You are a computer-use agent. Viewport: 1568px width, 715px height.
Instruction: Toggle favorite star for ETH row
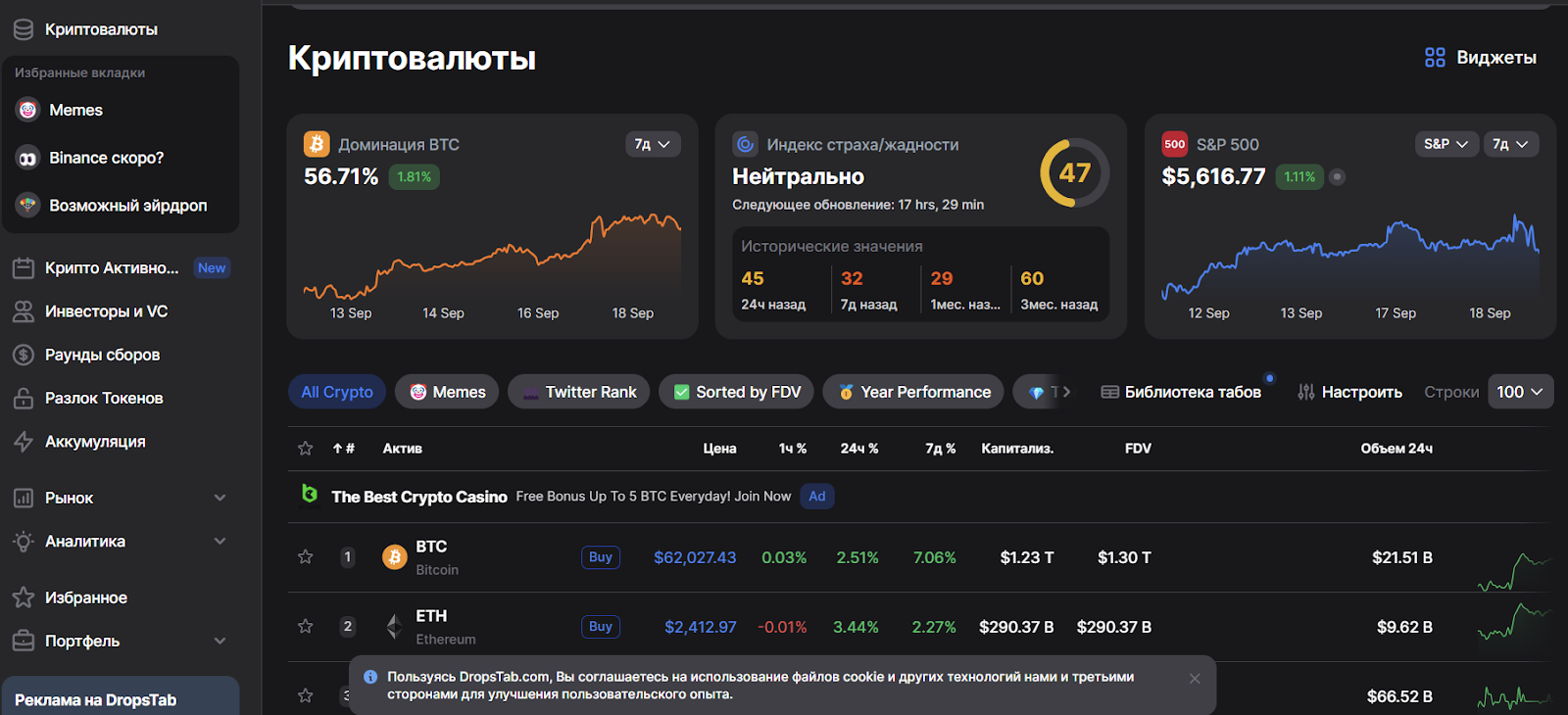[x=306, y=627]
